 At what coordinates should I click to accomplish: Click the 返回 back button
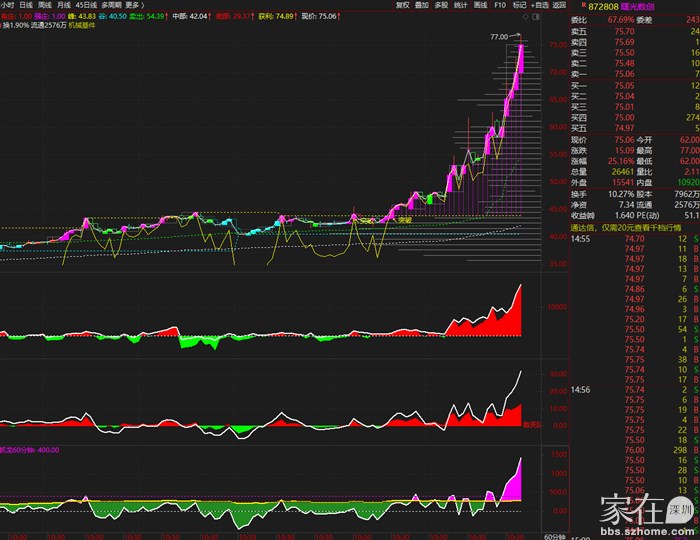559,5
